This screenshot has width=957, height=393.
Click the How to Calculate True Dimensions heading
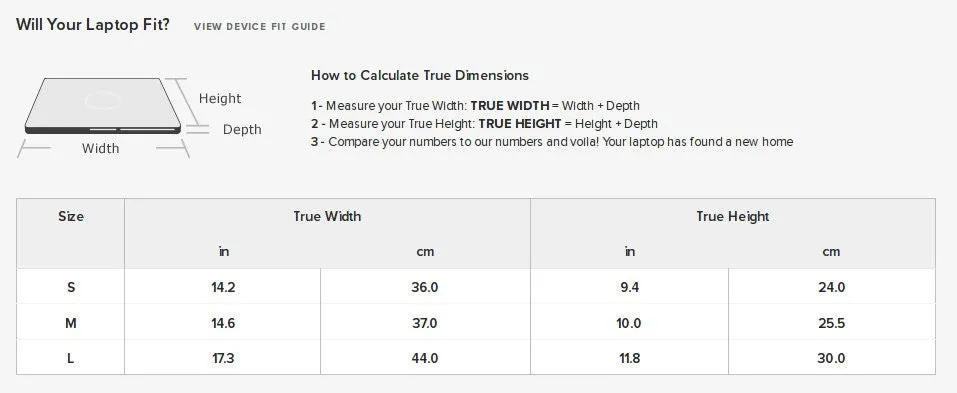tap(420, 76)
